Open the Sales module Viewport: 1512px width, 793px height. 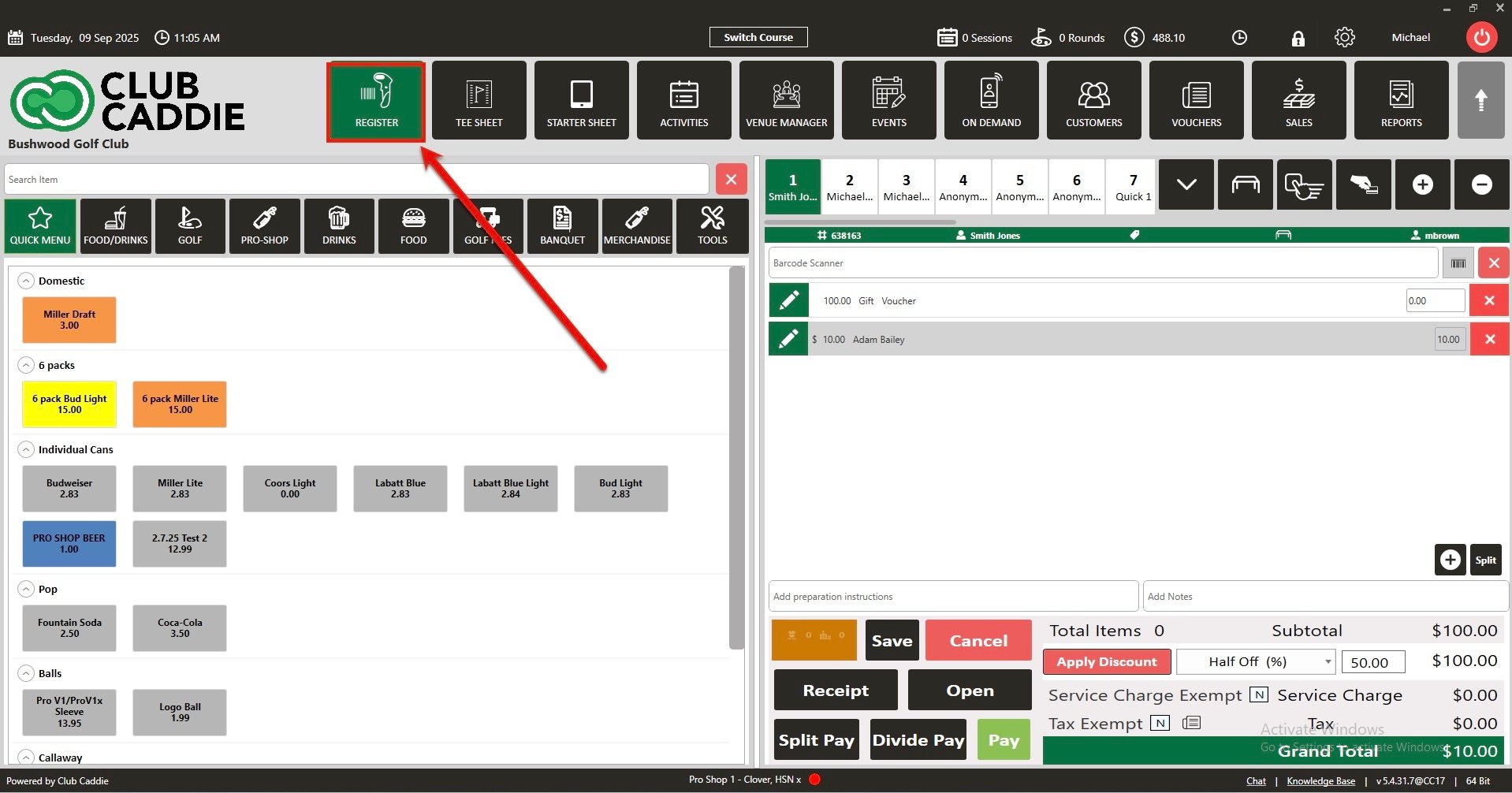pos(1298,100)
